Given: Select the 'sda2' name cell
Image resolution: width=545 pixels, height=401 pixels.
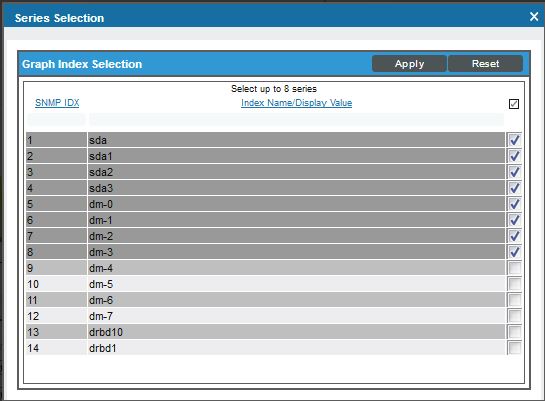Looking at the screenshot, I should click(296, 172).
